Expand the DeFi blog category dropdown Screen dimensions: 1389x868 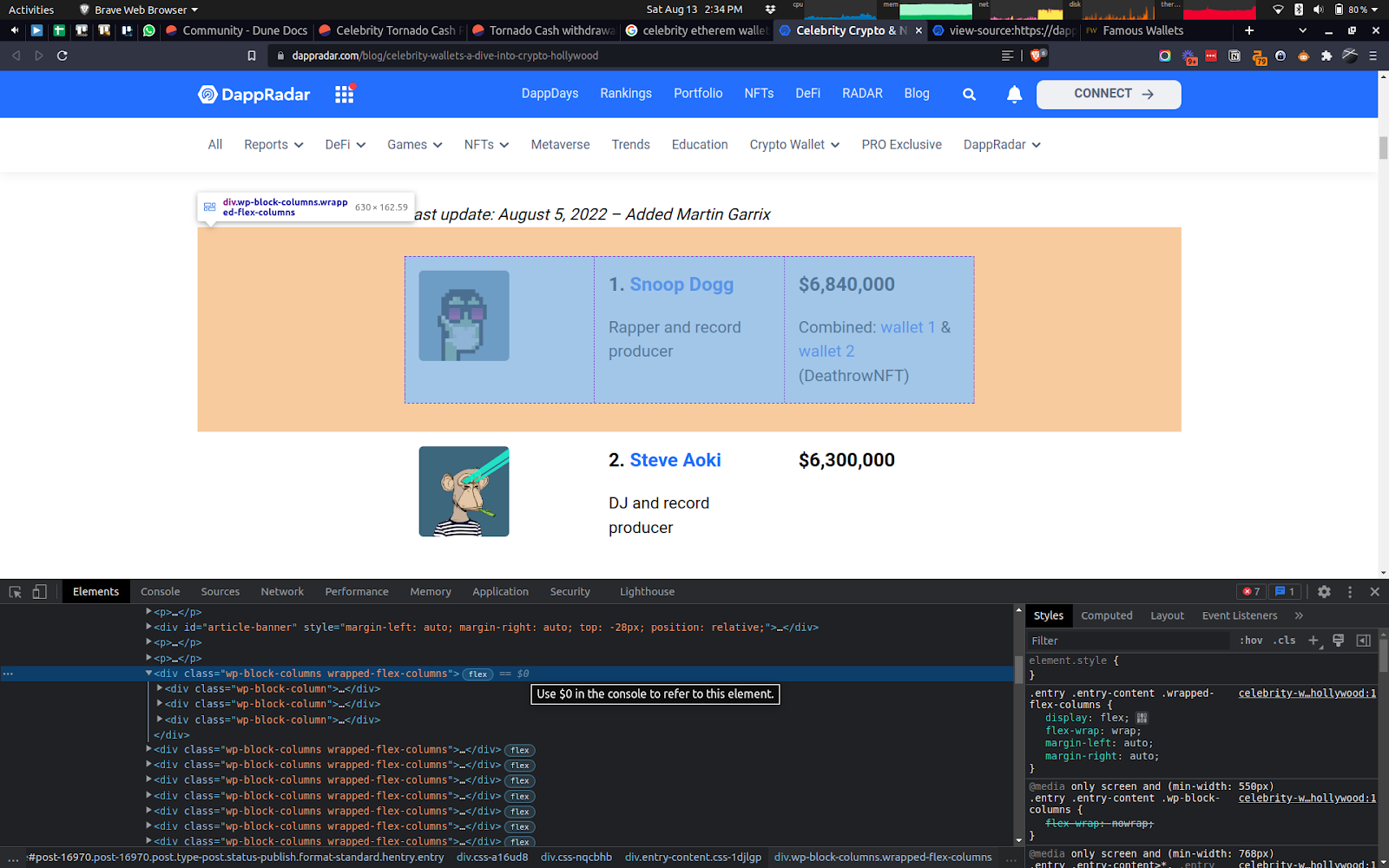click(x=346, y=145)
